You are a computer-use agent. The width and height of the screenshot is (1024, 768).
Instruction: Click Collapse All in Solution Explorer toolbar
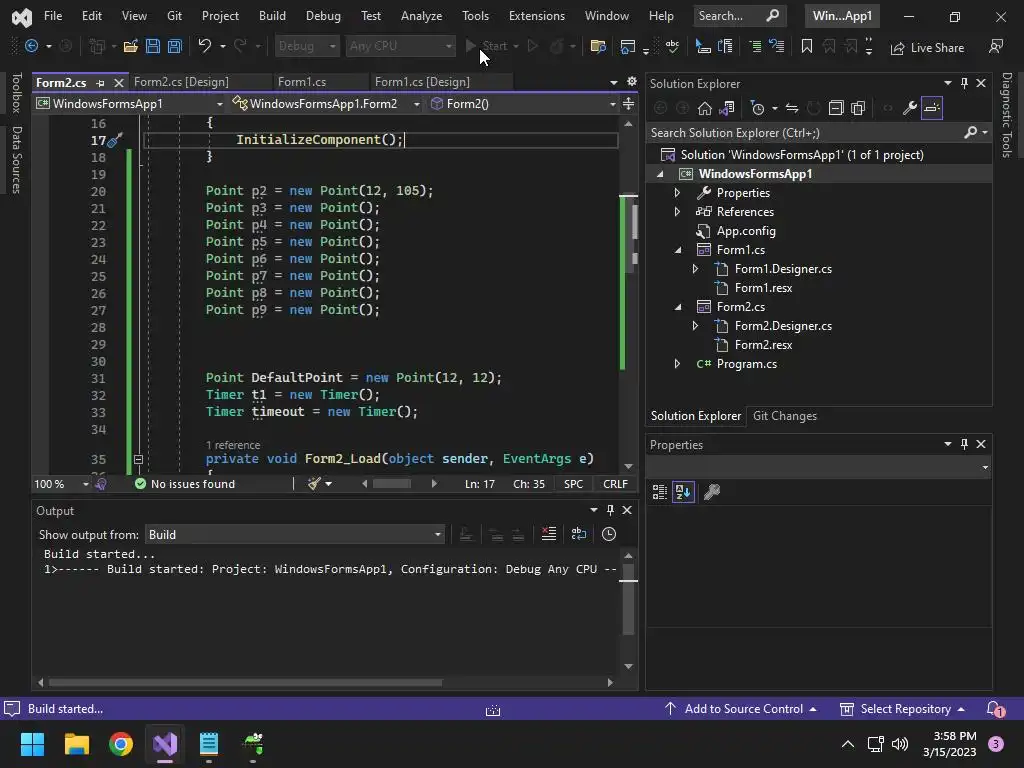(836, 108)
